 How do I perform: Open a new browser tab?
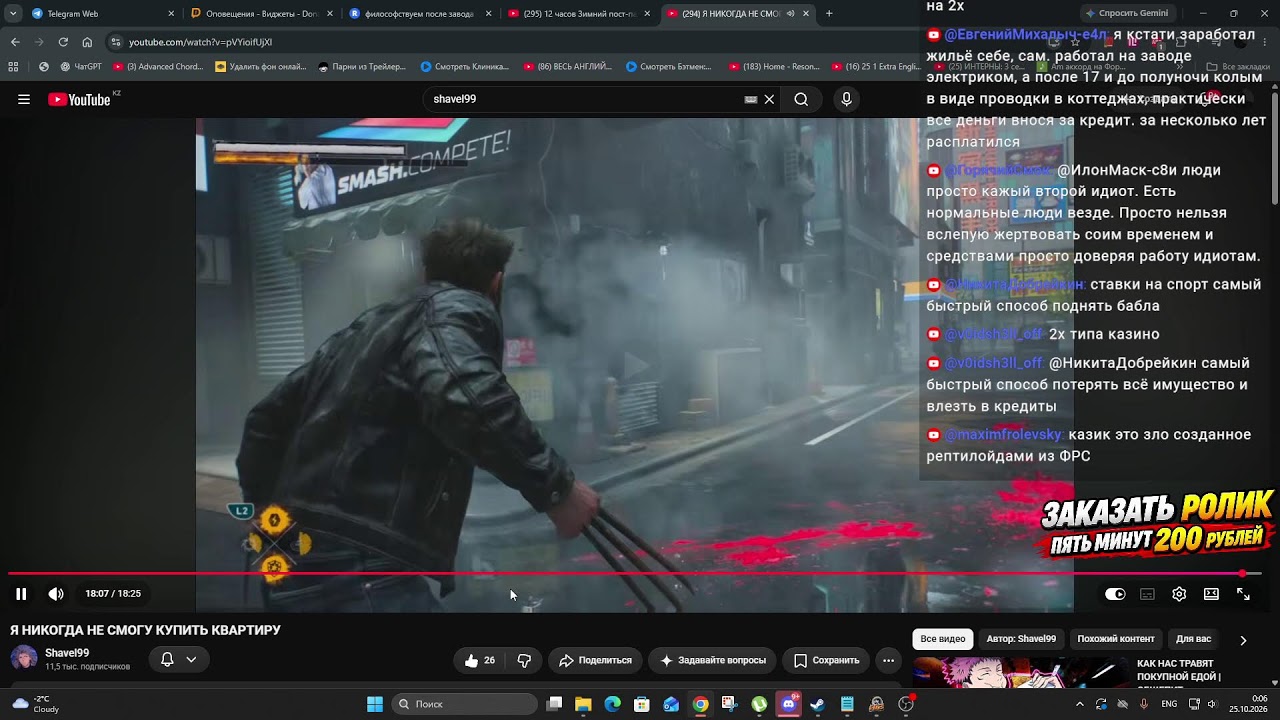tap(829, 14)
